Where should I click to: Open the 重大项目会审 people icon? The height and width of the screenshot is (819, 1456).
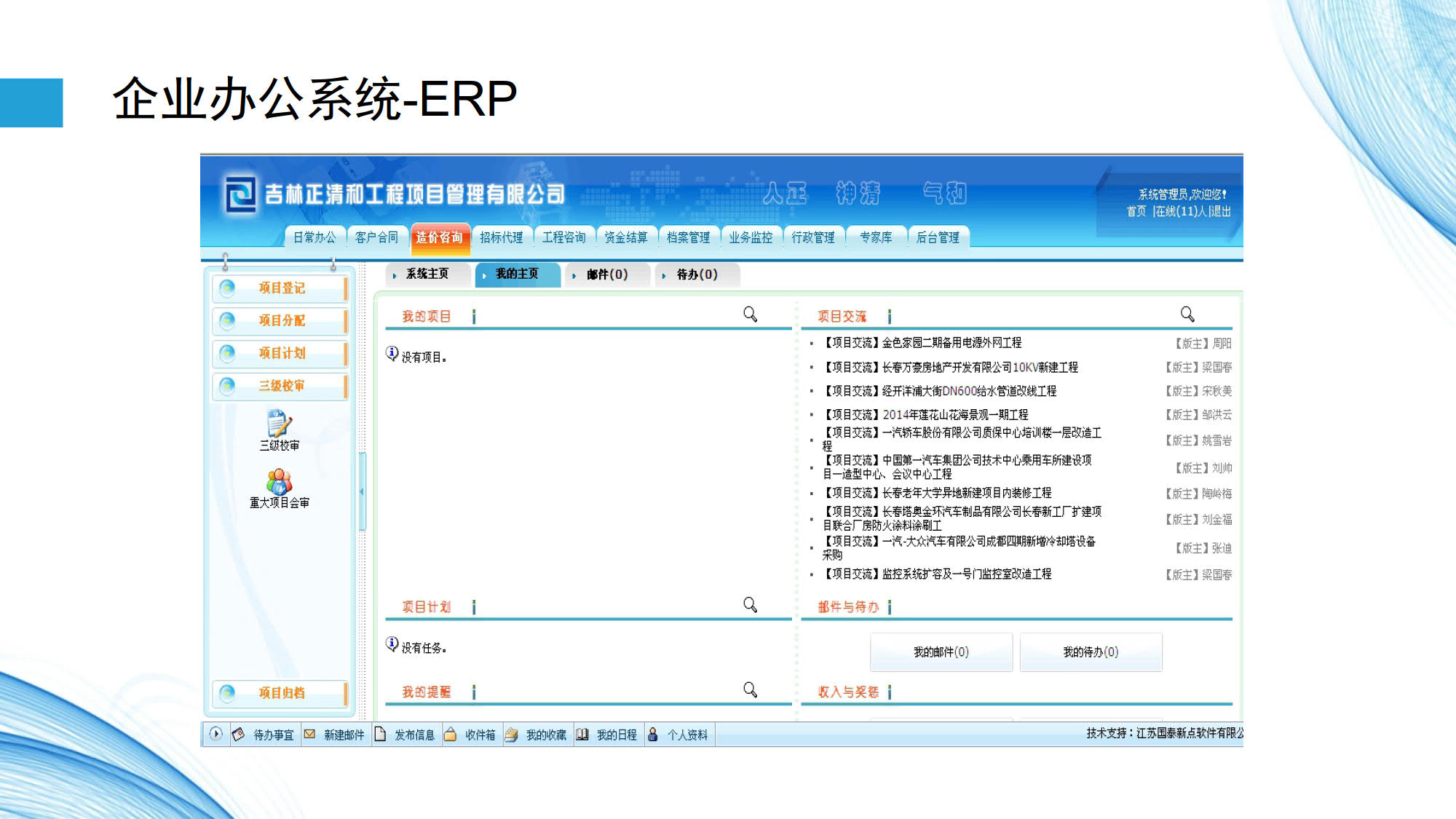(280, 481)
